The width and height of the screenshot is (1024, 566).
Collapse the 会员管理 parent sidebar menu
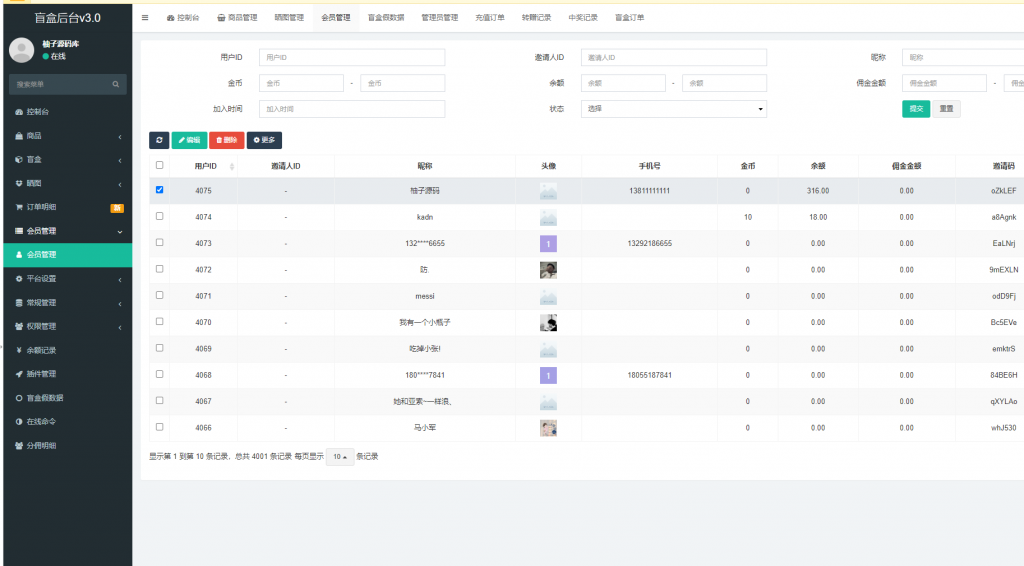pyautogui.click(x=67, y=231)
